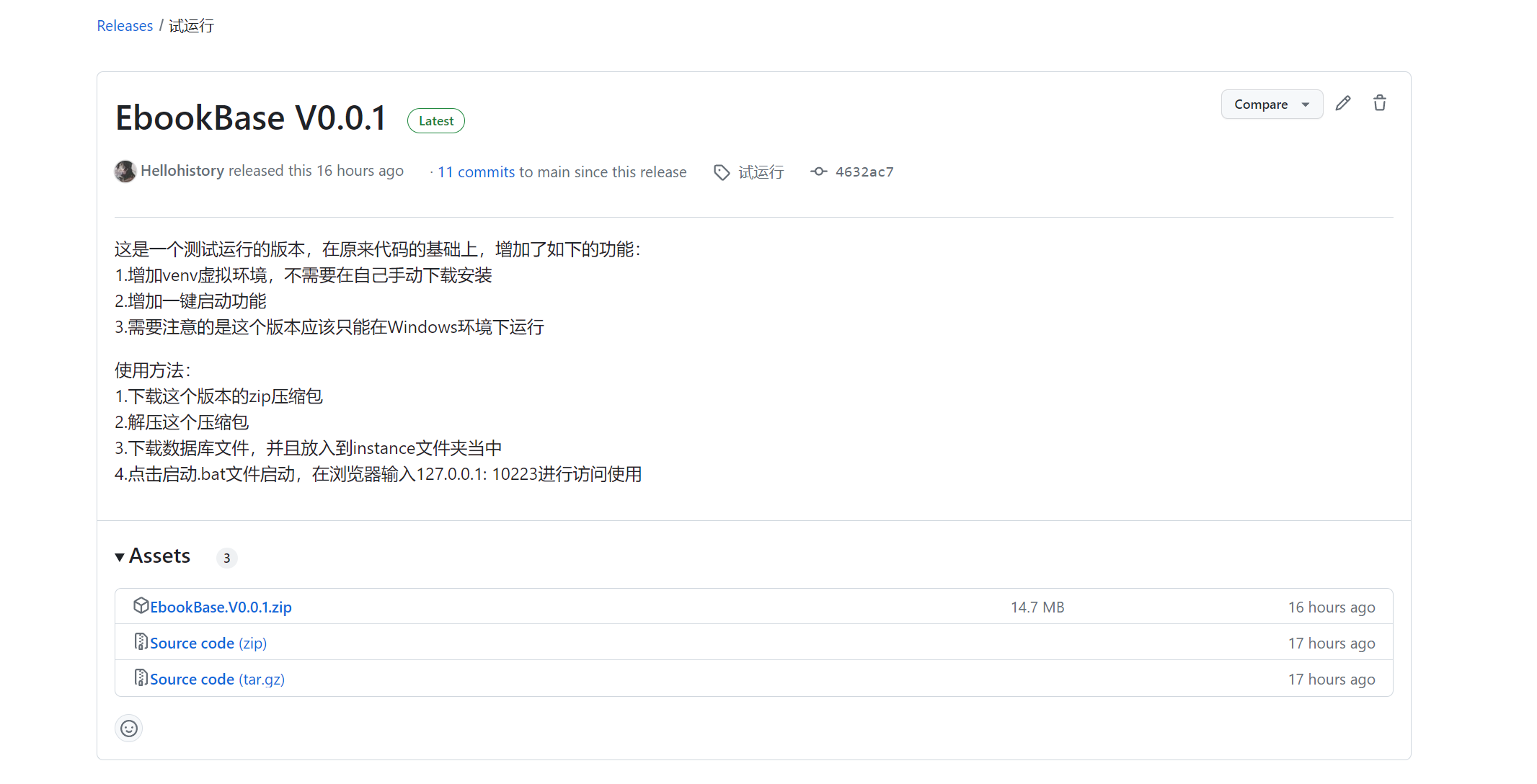1537x784 pixels.
Task: Click the Hellohistory avatar image
Action: (x=125, y=171)
